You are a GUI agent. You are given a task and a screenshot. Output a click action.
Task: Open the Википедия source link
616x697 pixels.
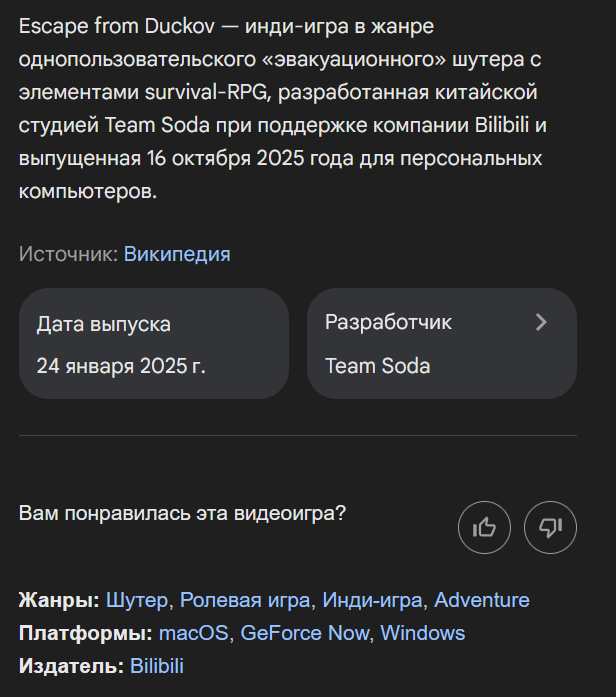(x=177, y=254)
